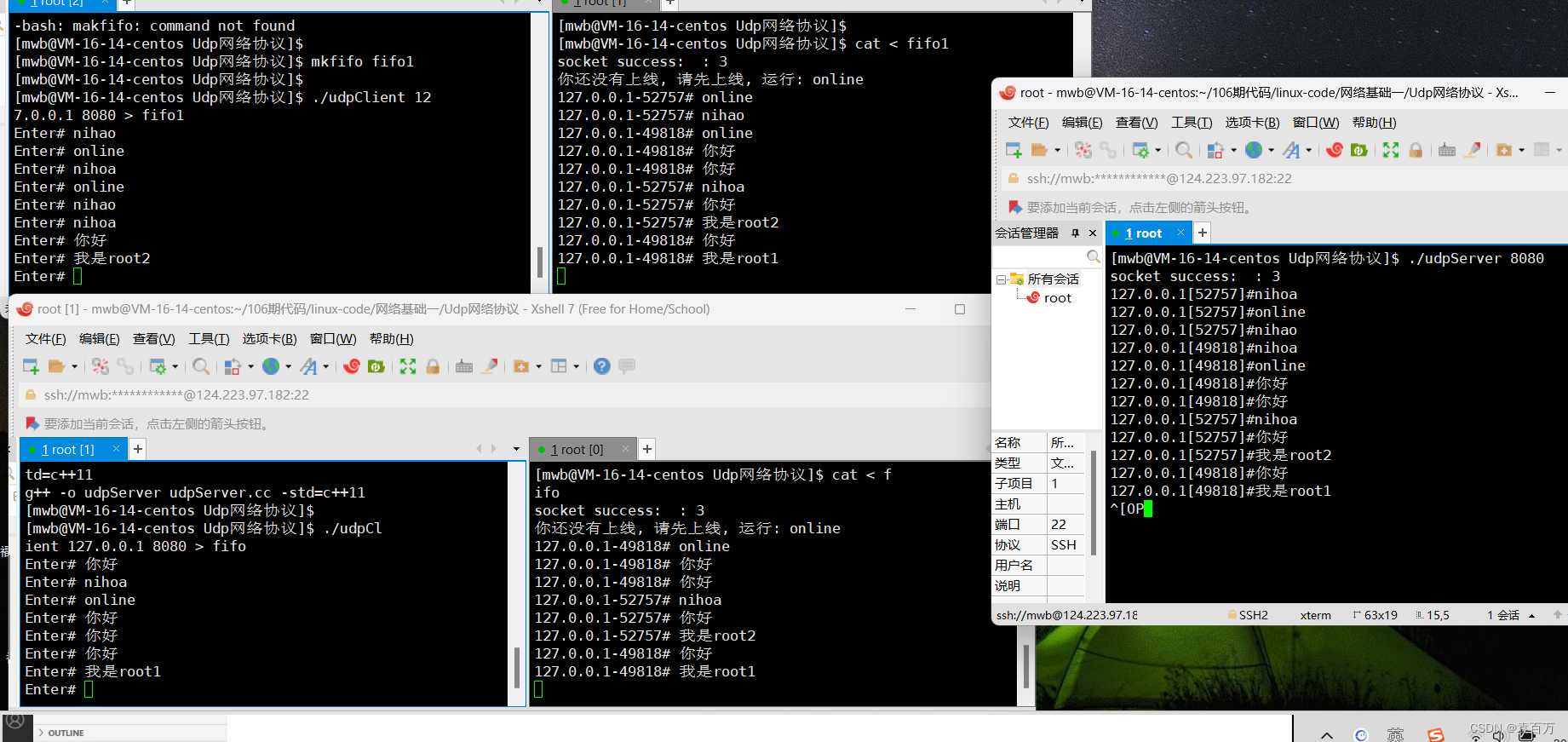Click fullscreen arrows icon in right root window

click(x=1391, y=150)
